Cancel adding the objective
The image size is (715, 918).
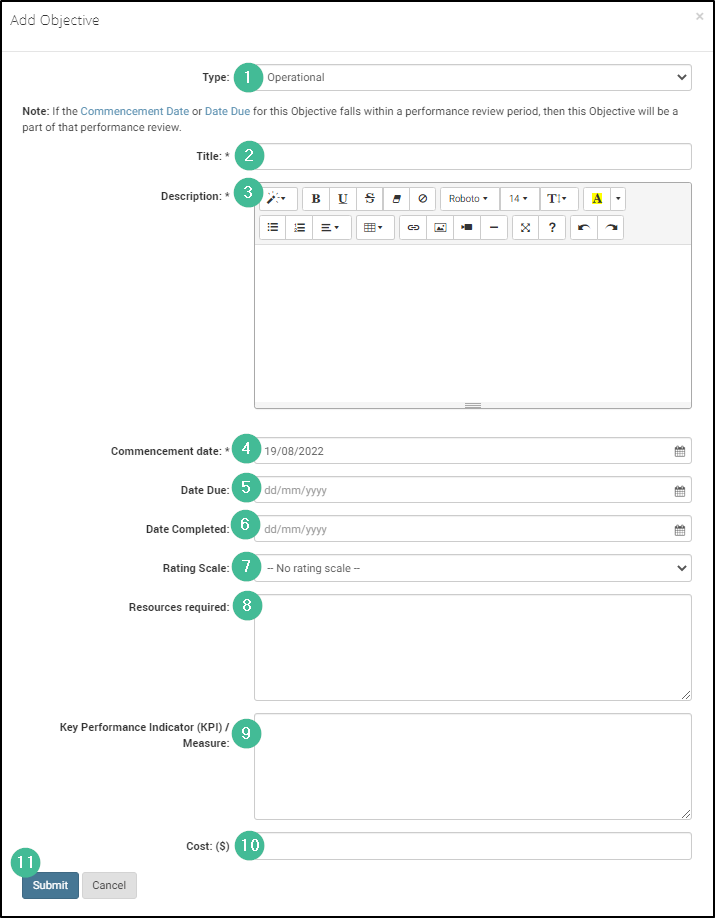click(x=109, y=885)
